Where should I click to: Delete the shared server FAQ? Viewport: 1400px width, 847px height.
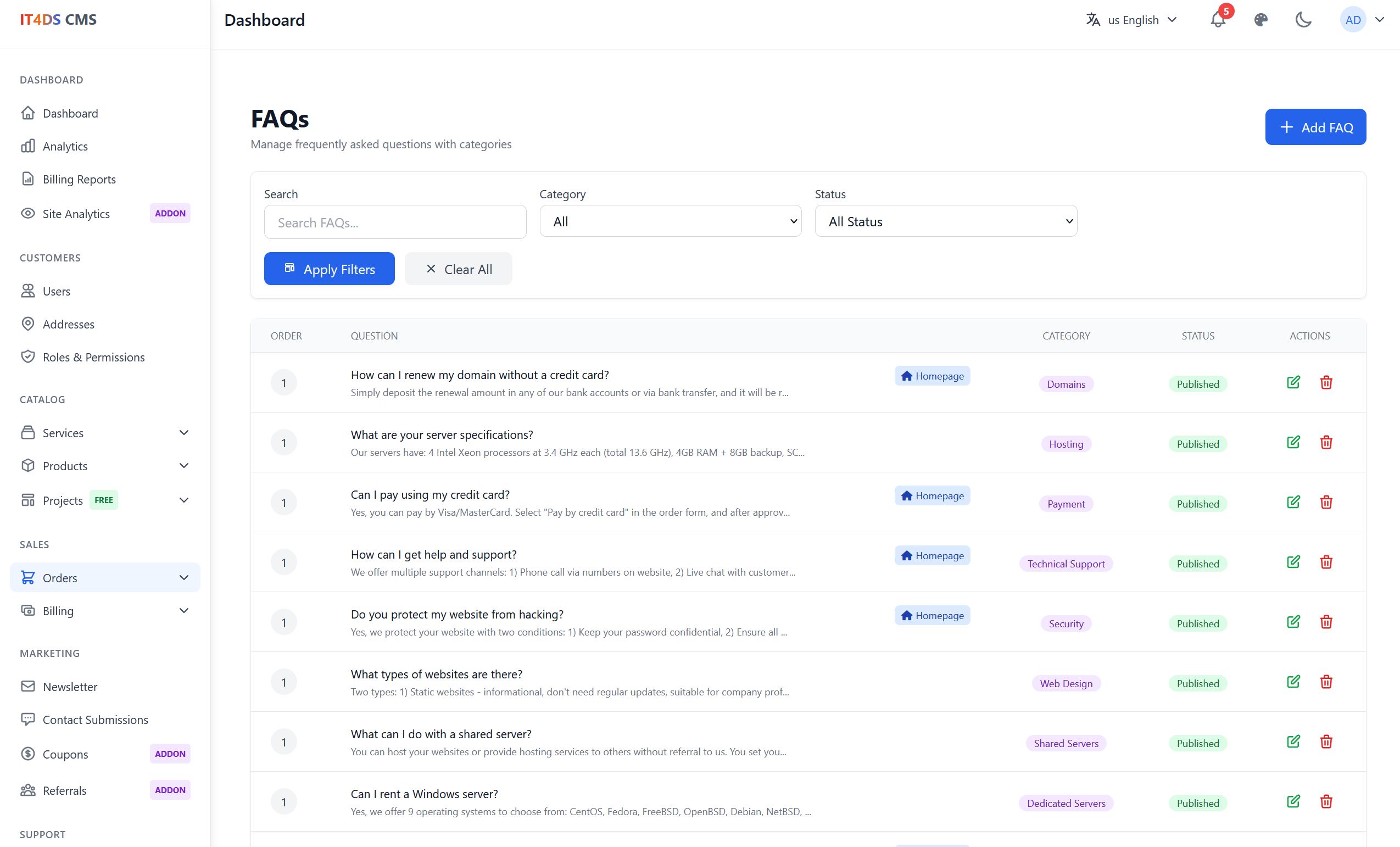[x=1326, y=742]
